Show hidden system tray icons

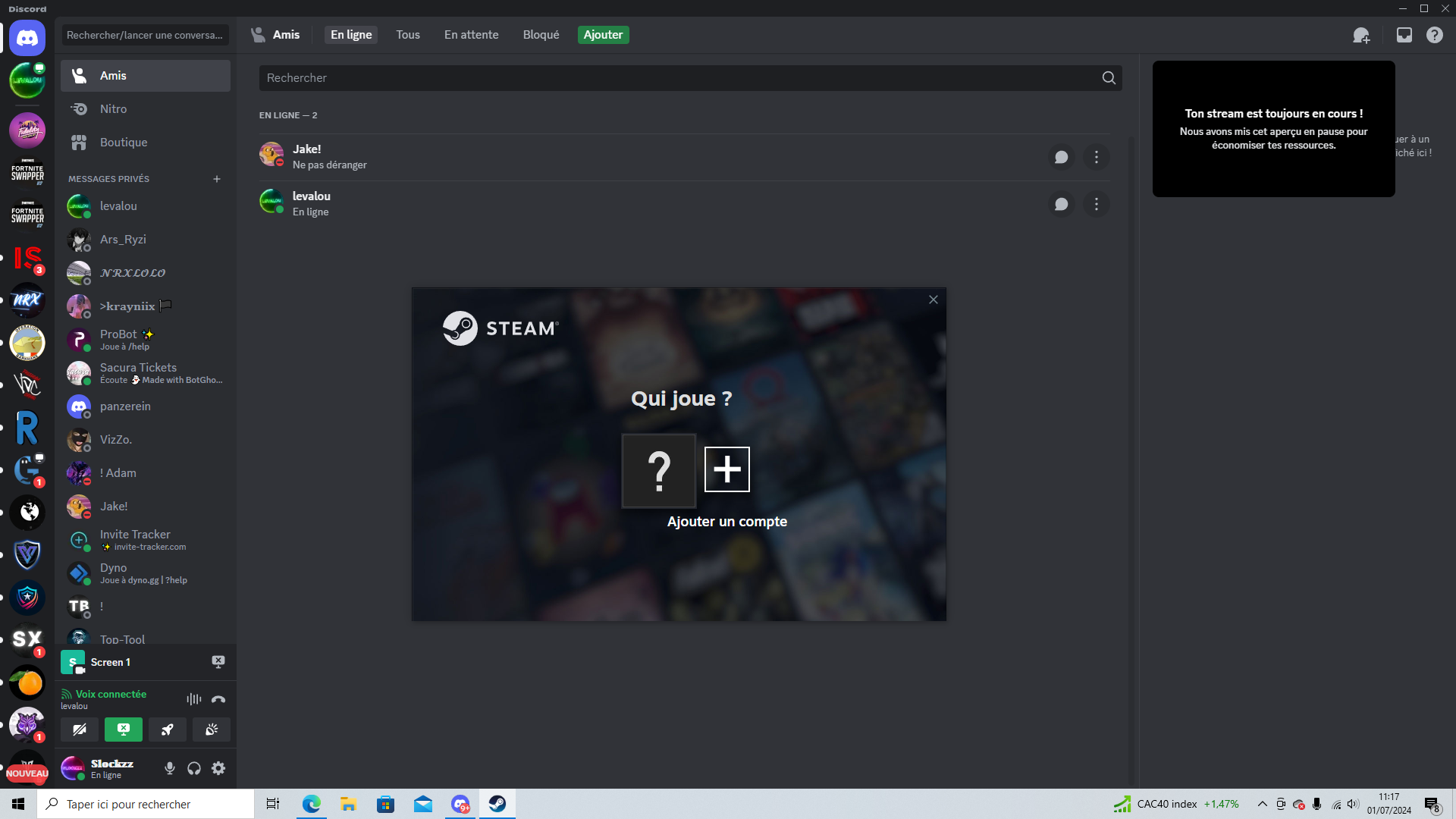(x=1263, y=804)
